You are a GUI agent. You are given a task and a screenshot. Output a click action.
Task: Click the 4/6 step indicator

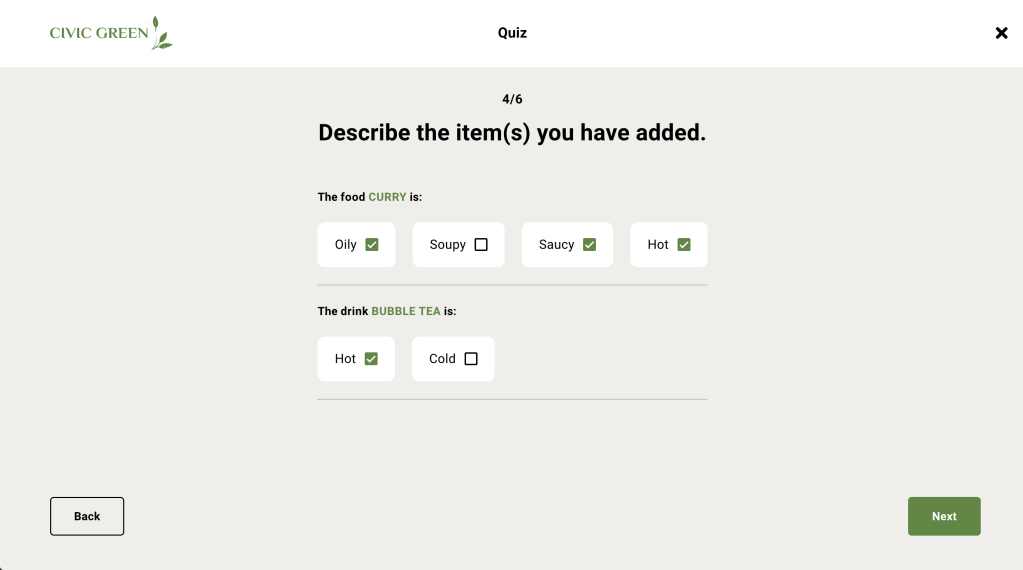(512, 99)
